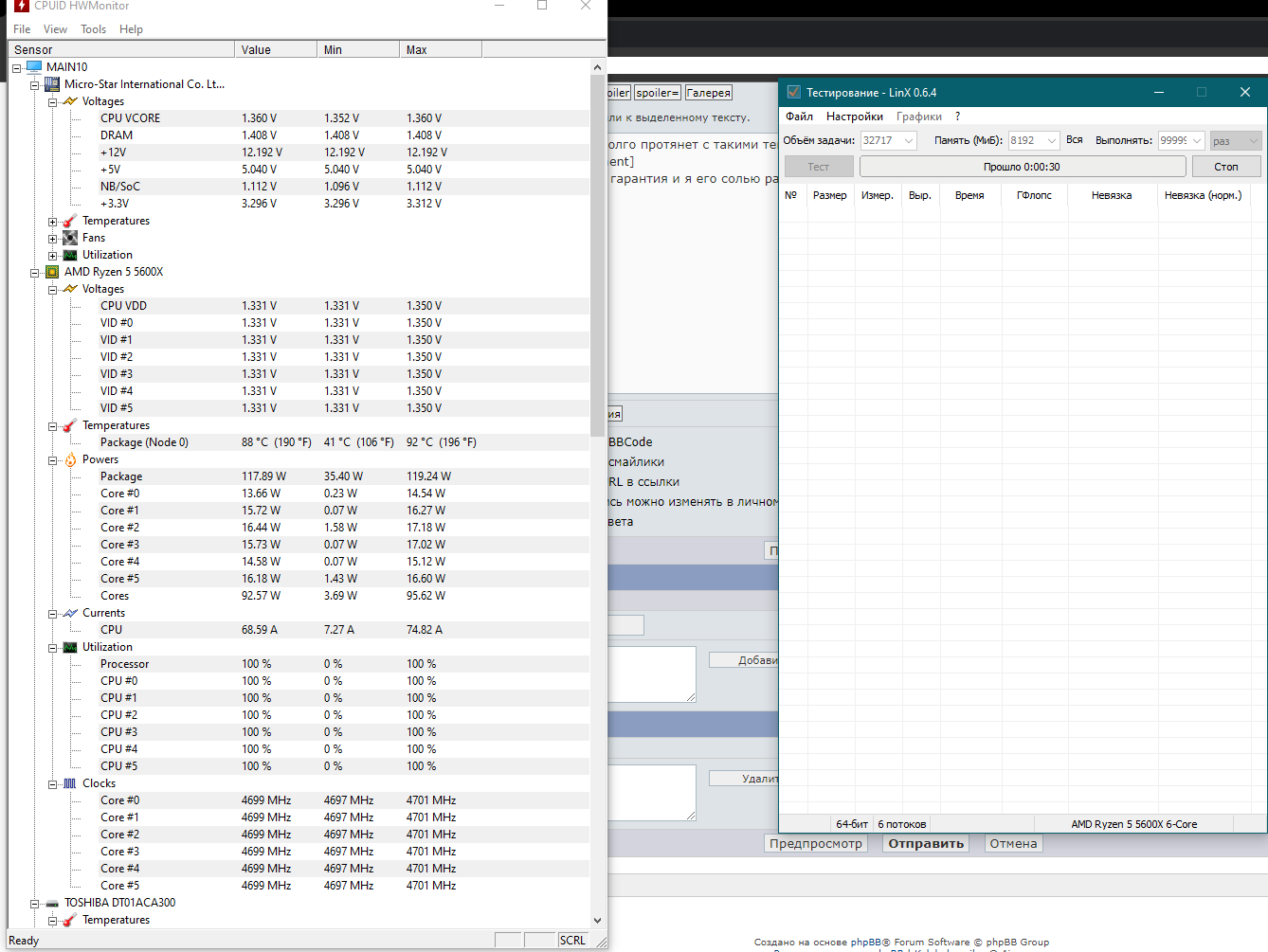Image resolution: width=1268 pixels, height=952 pixels.
Task: Click the HWMonitor scrollbar up arrow
Action: [597, 67]
